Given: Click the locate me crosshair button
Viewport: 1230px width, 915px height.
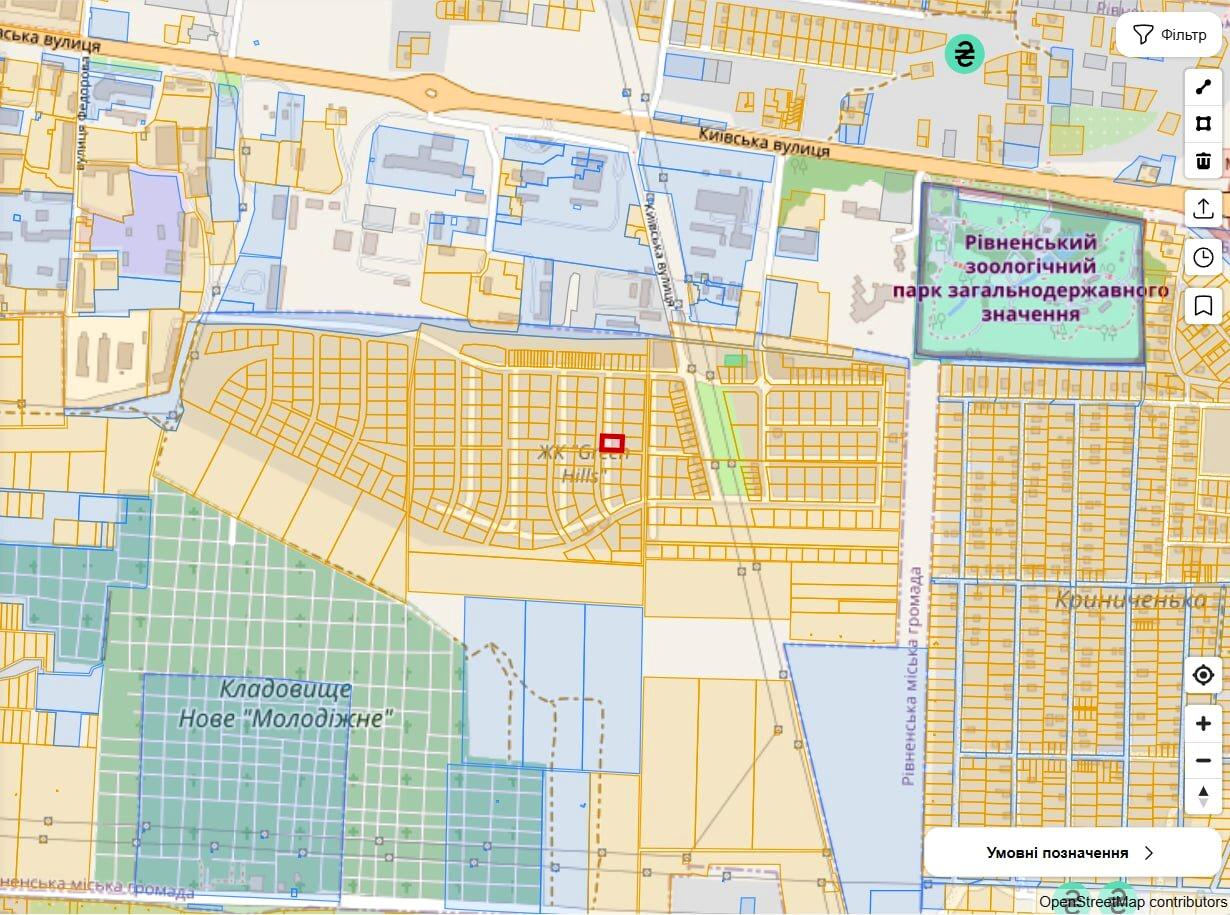Looking at the screenshot, I should click(x=1203, y=675).
